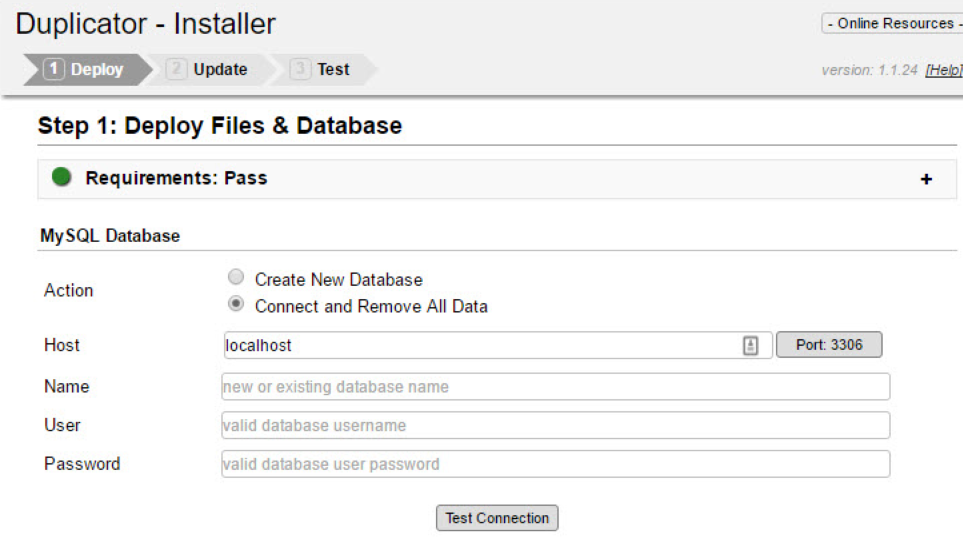Go to the Update step label

[220, 69]
